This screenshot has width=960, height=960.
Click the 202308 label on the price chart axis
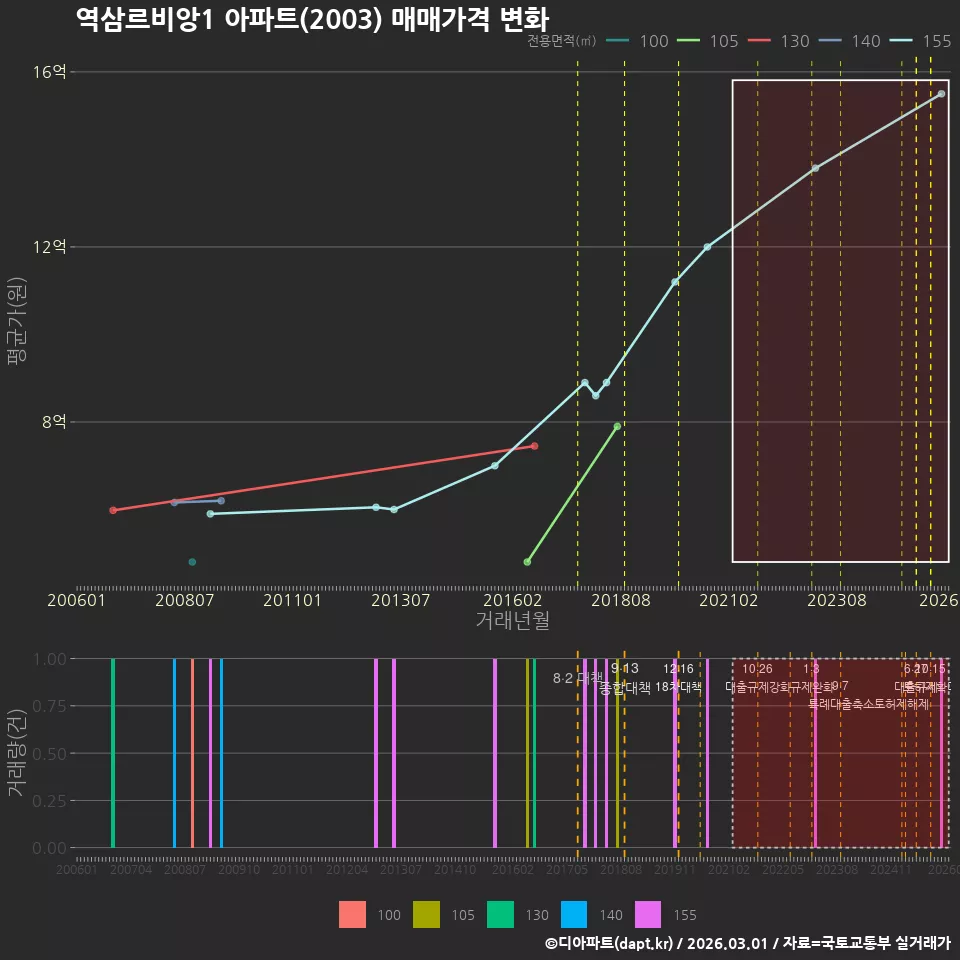pyautogui.click(x=837, y=600)
